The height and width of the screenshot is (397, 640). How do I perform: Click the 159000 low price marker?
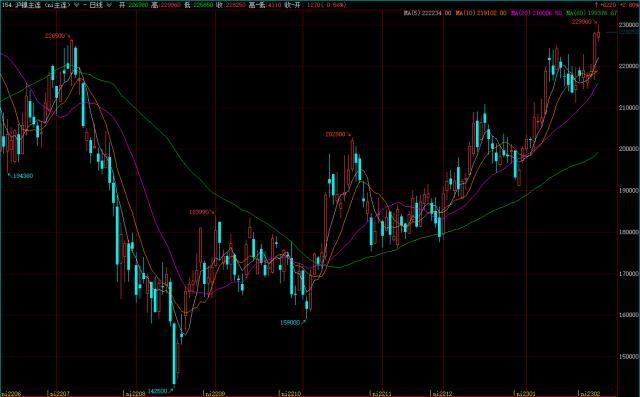pyautogui.click(x=290, y=322)
